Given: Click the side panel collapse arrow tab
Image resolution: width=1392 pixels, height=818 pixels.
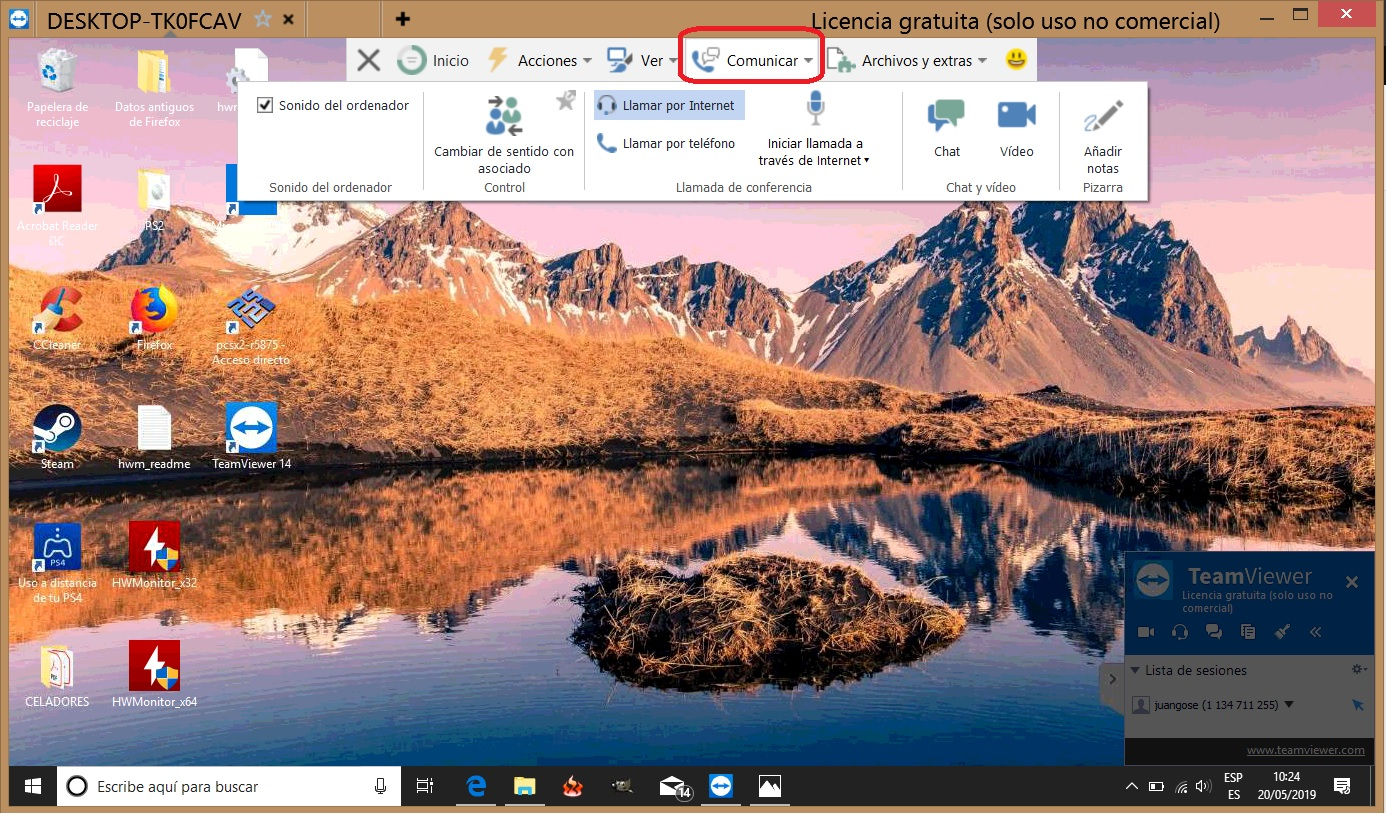Looking at the screenshot, I should point(1111,679).
